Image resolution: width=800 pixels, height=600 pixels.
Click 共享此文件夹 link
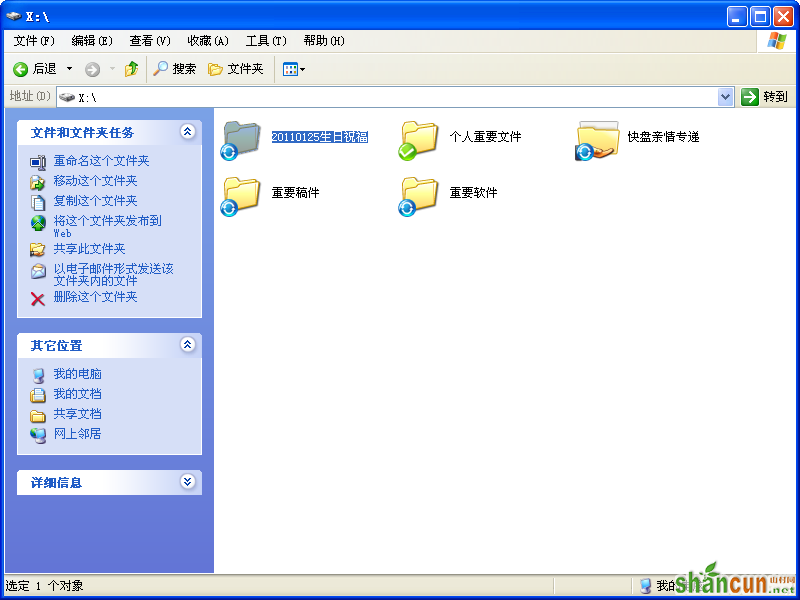(x=89, y=248)
